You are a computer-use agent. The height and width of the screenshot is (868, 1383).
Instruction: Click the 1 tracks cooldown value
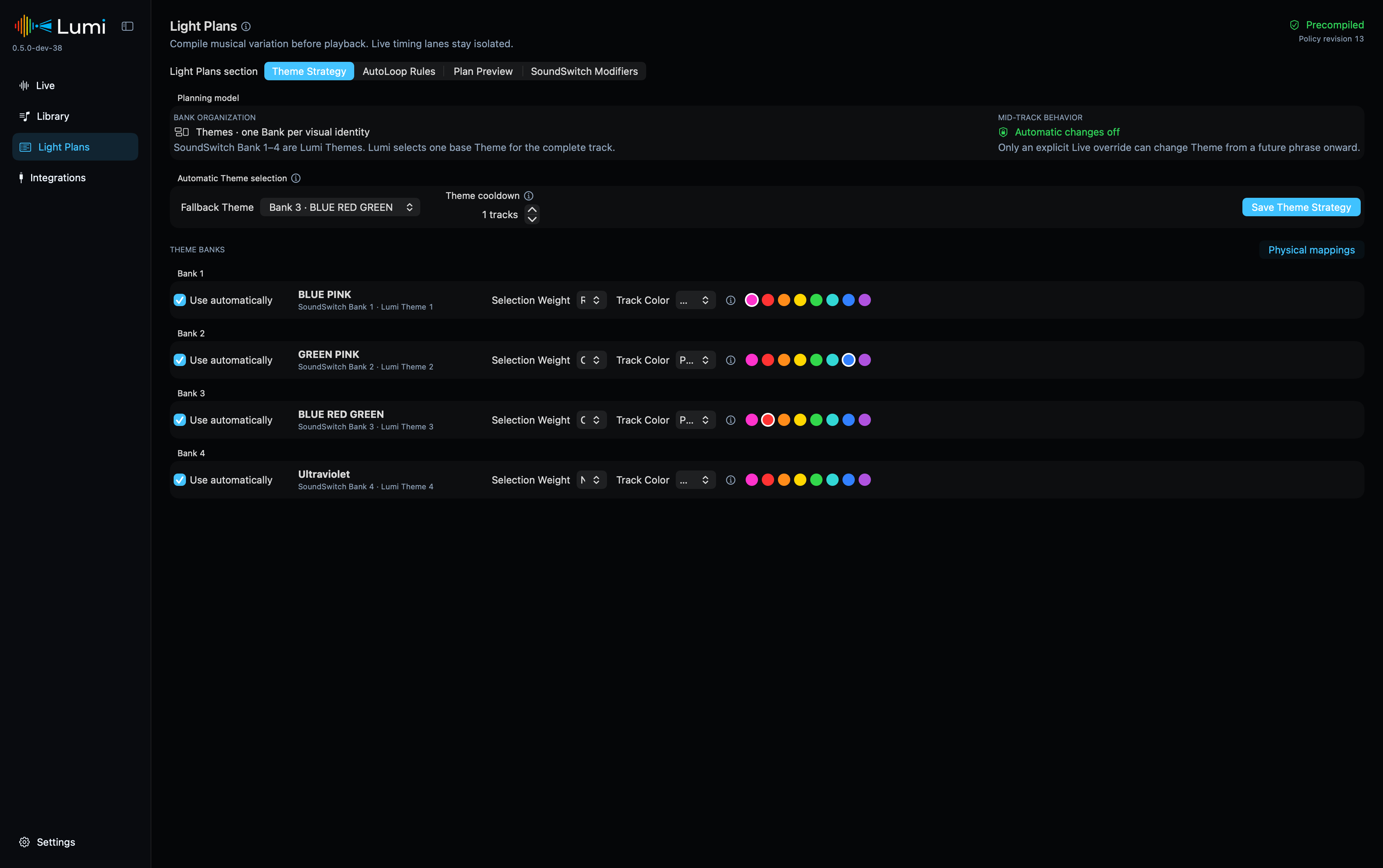[499, 215]
